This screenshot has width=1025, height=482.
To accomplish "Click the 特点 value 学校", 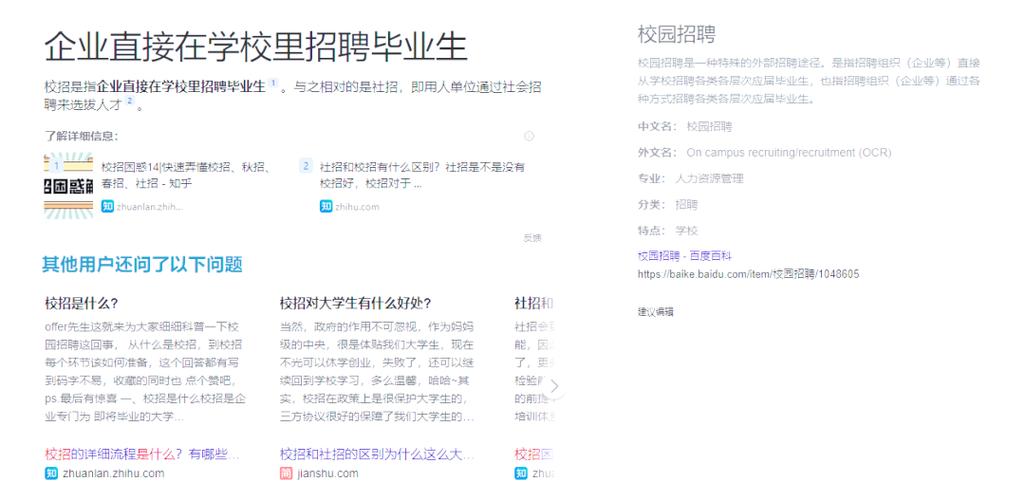I will click(686, 231).
